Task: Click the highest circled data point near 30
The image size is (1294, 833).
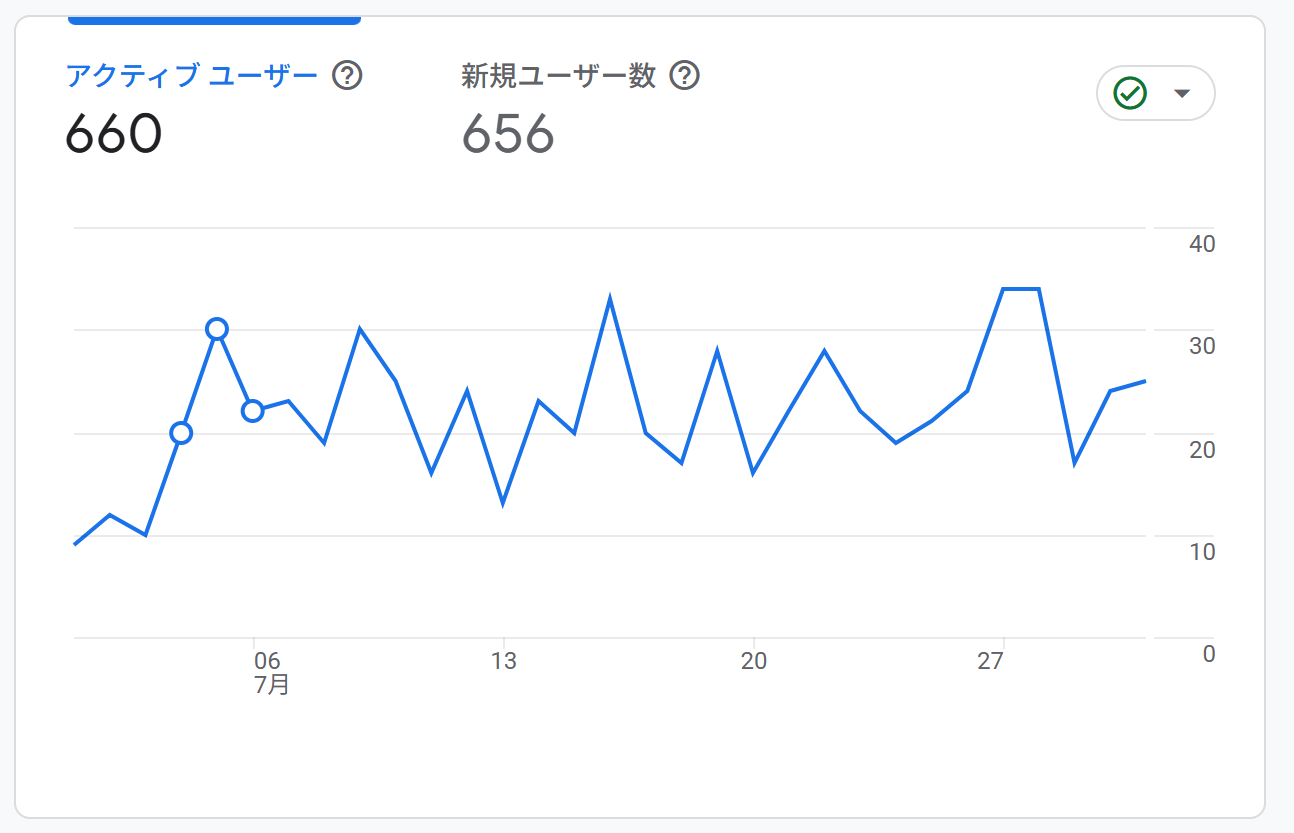Action: (x=217, y=329)
